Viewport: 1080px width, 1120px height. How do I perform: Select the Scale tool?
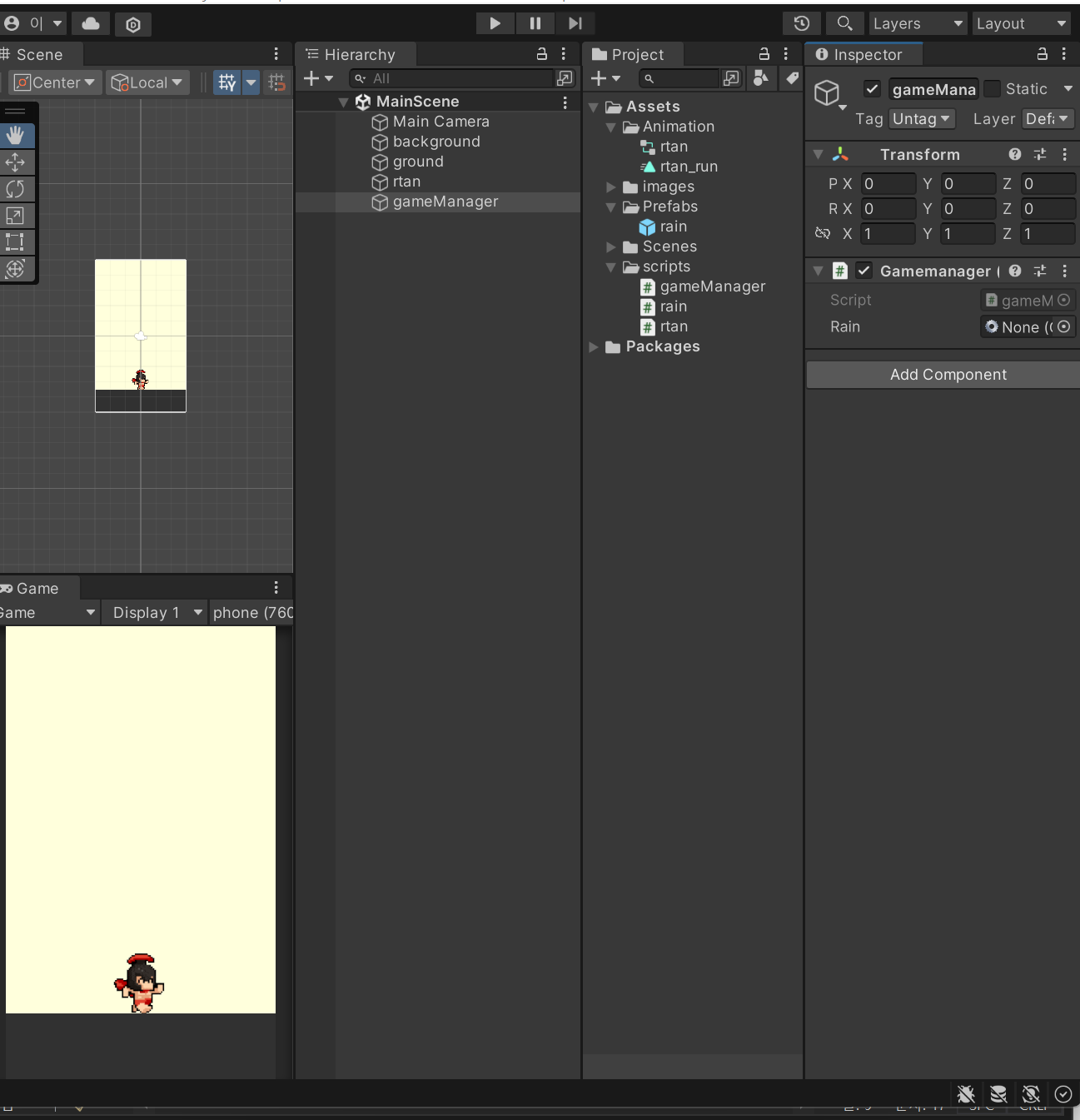coord(15,216)
